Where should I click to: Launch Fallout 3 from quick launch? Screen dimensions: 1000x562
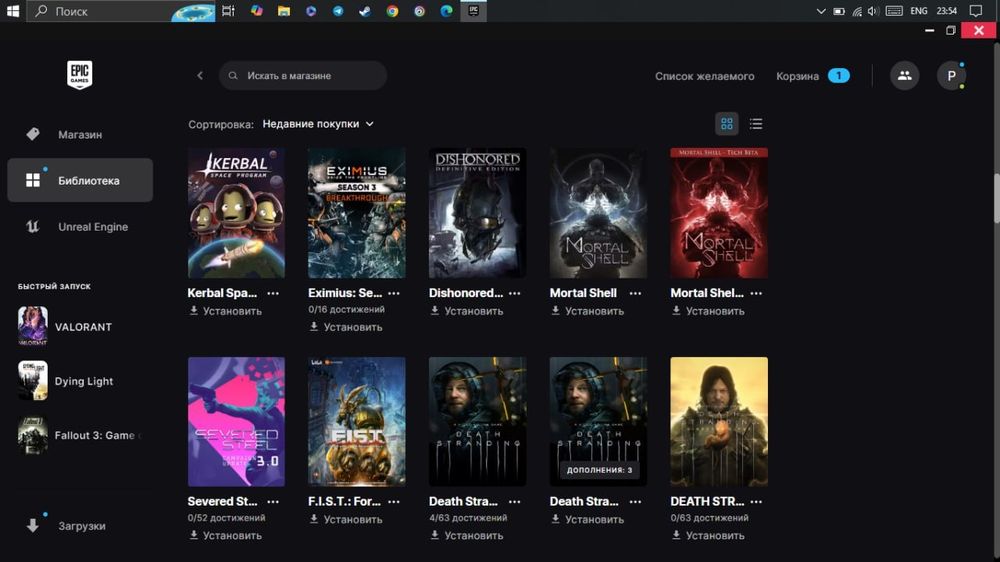80,435
